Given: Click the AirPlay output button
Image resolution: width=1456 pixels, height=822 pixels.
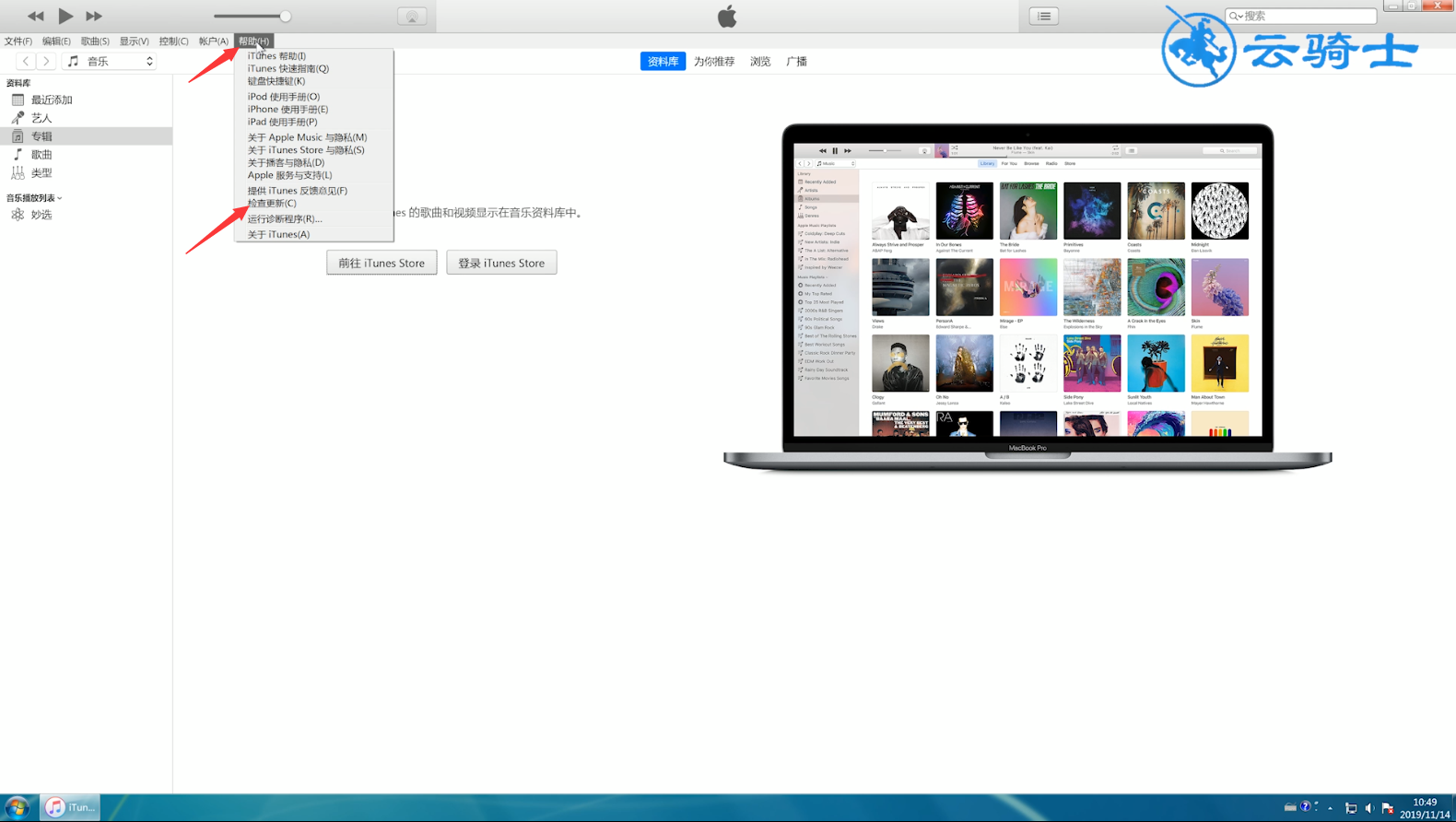Looking at the screenshot, I should coord(412,16).
